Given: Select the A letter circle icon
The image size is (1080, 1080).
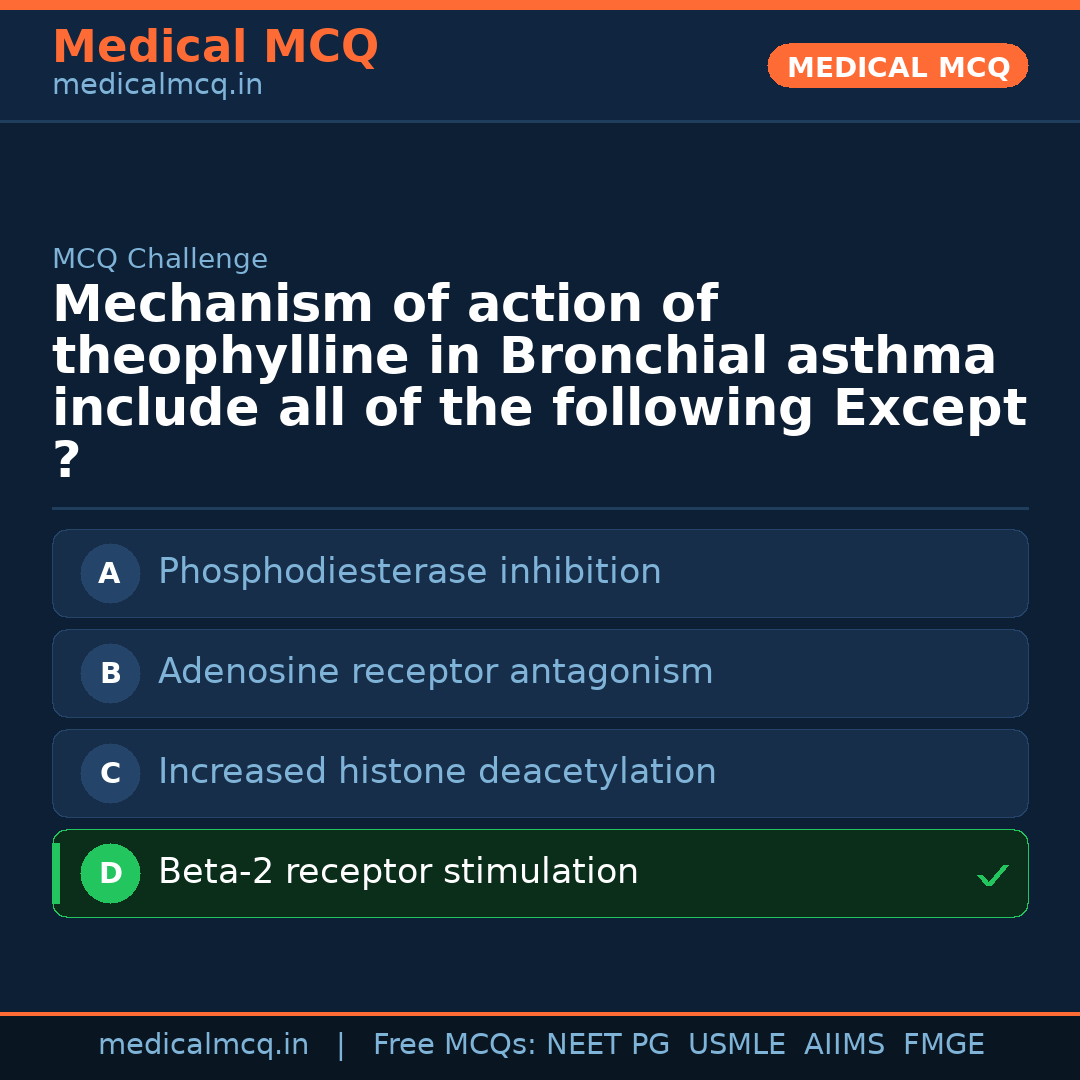Looking at the screenshot, I should [110, 574].
